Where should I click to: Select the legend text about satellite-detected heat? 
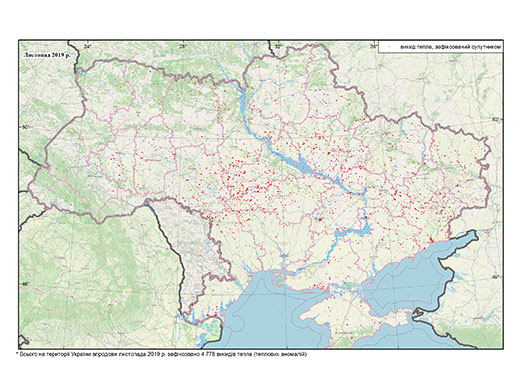451,47
